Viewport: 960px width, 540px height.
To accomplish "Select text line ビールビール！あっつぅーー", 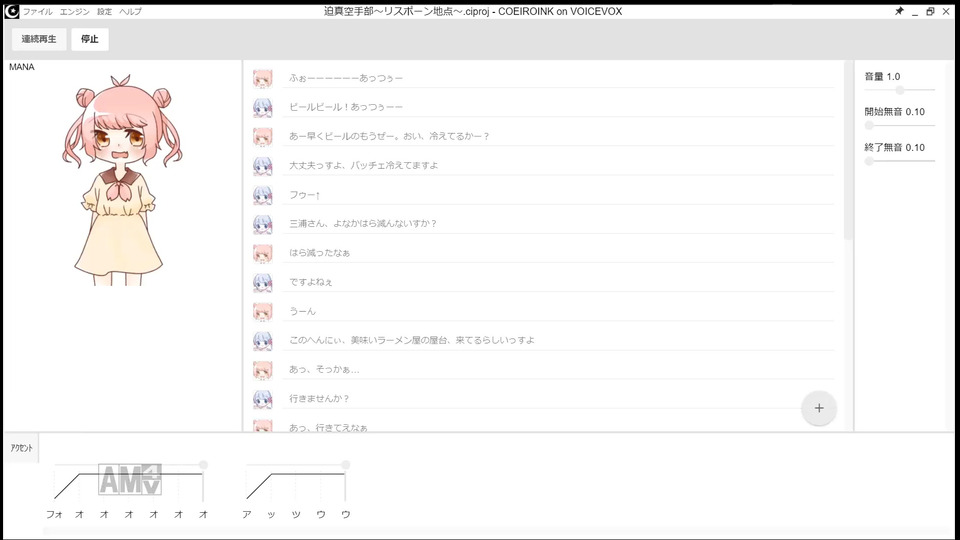I will pyautogui.click(x=558, y=107).
